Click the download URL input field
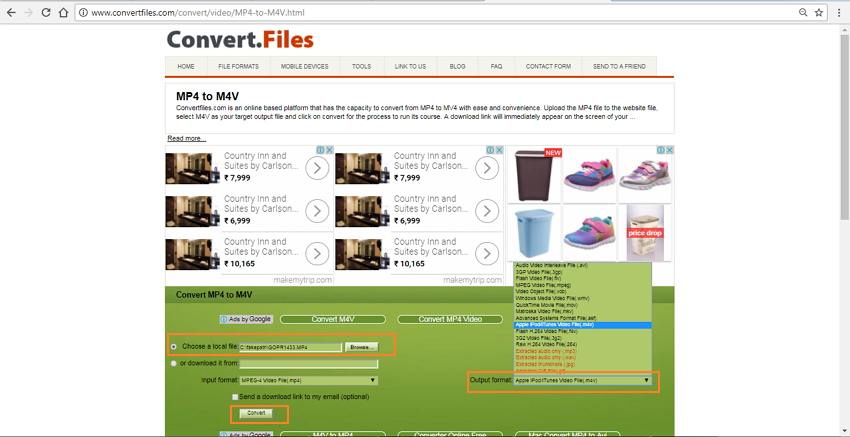 click(x=308, y=364)
